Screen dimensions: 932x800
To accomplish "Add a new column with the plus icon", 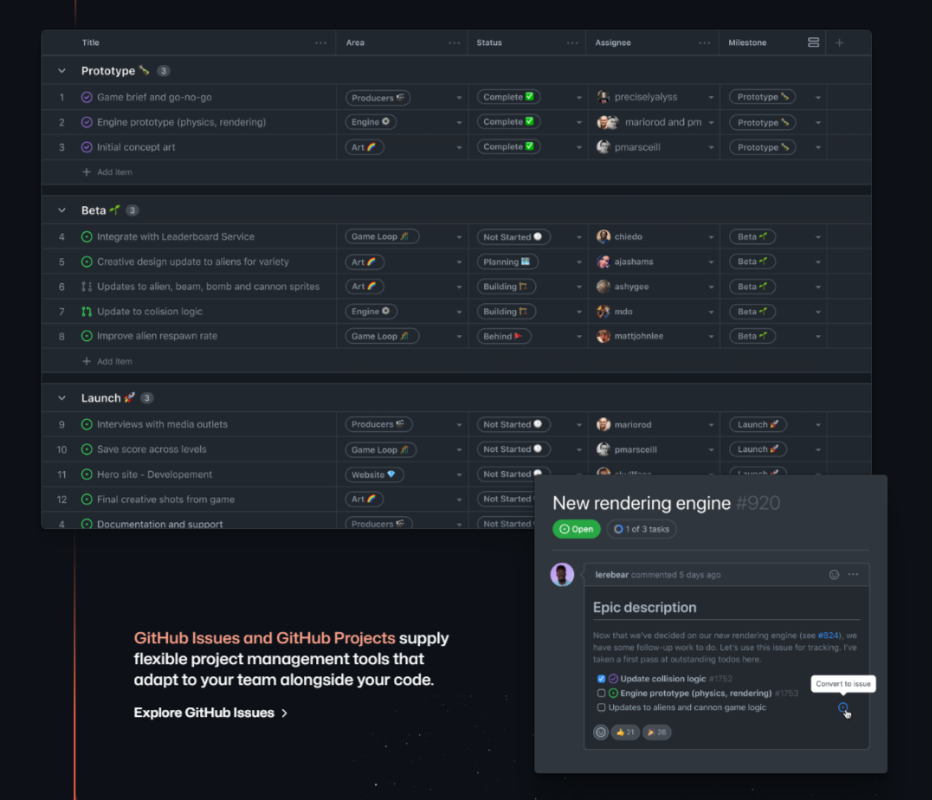I will (x=839, y=43).
